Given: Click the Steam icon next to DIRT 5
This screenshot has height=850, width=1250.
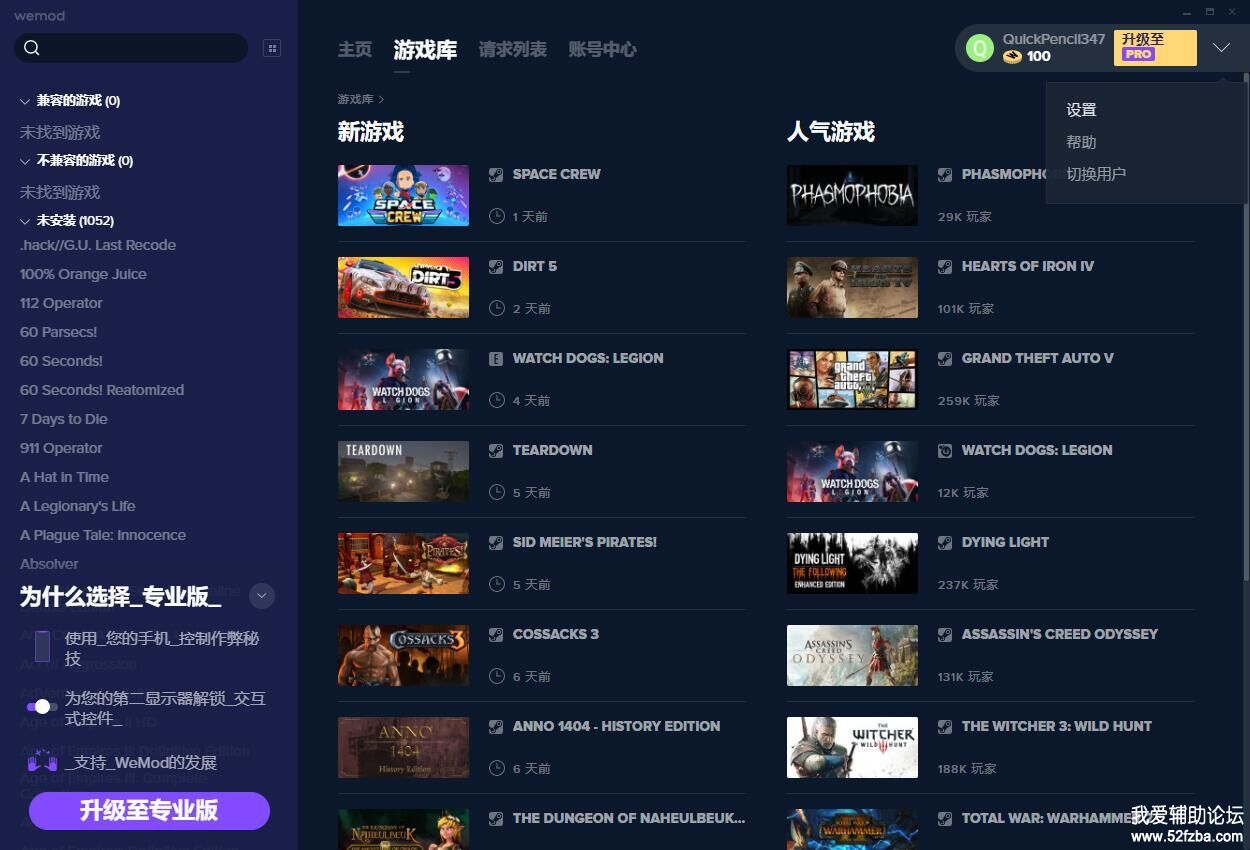Looking at the screenshot, I should (x=496, y=266).
